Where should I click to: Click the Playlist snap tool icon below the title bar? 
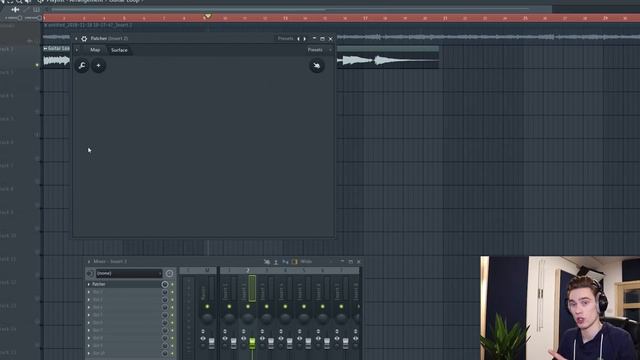16,9
